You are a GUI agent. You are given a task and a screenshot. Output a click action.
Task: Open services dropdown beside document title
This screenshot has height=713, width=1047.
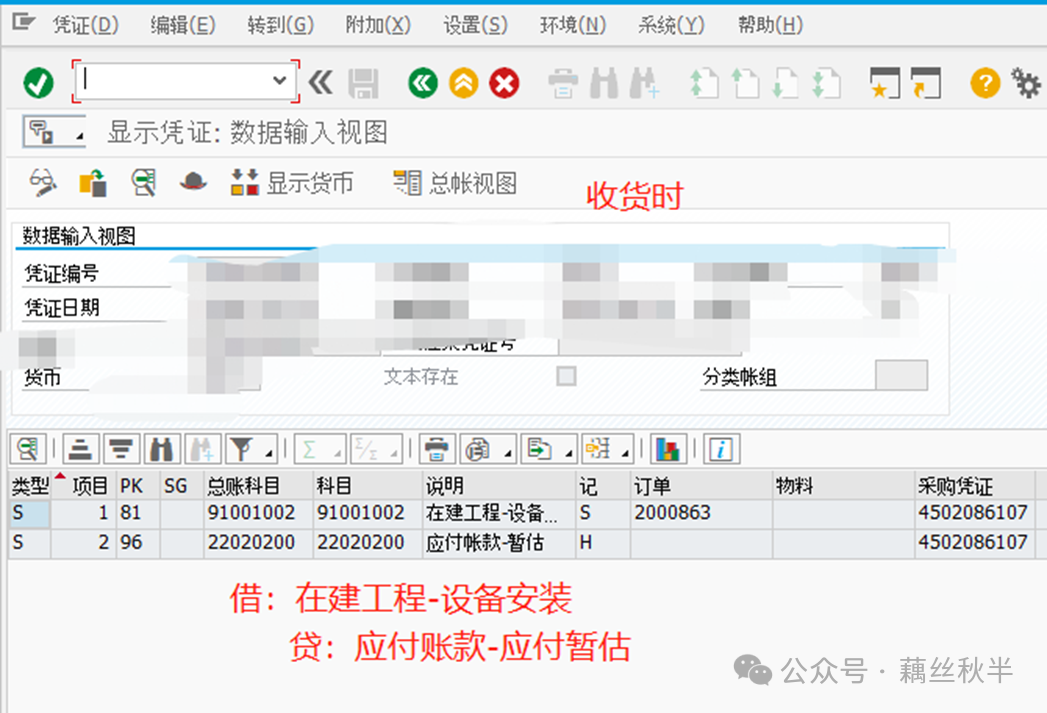tap(54, 132)
